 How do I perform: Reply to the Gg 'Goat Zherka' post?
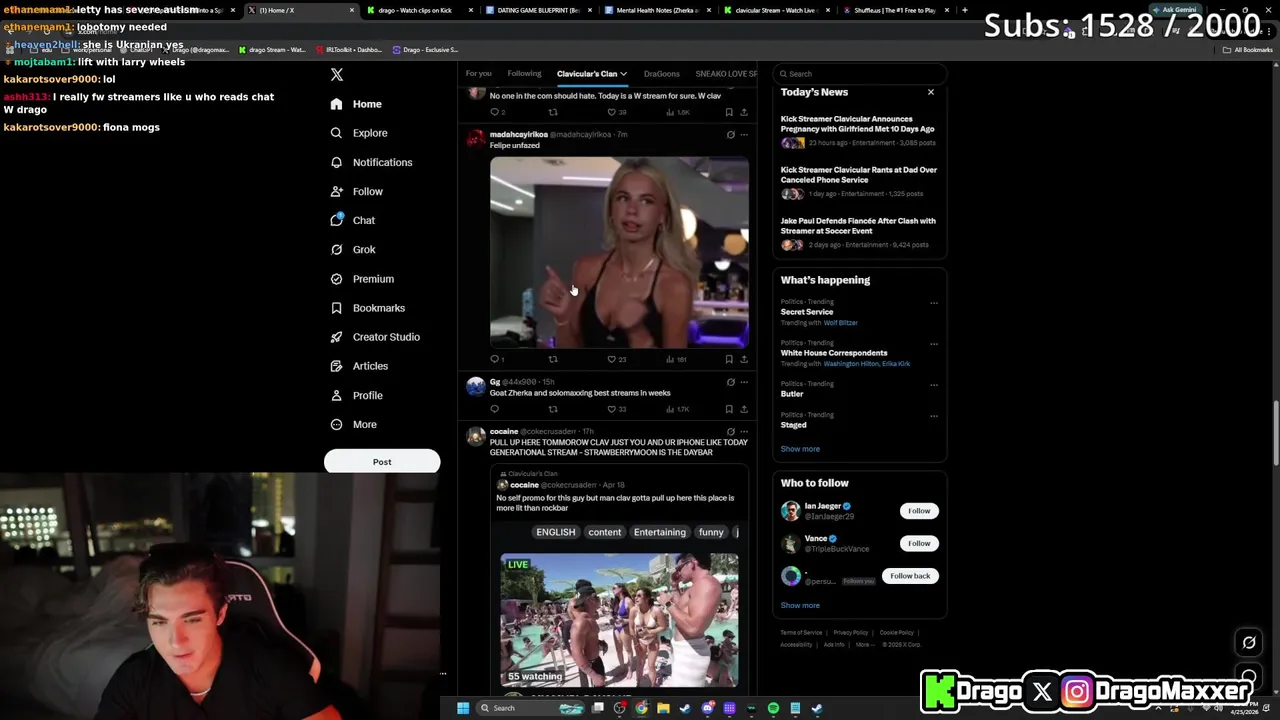(494, 409)
